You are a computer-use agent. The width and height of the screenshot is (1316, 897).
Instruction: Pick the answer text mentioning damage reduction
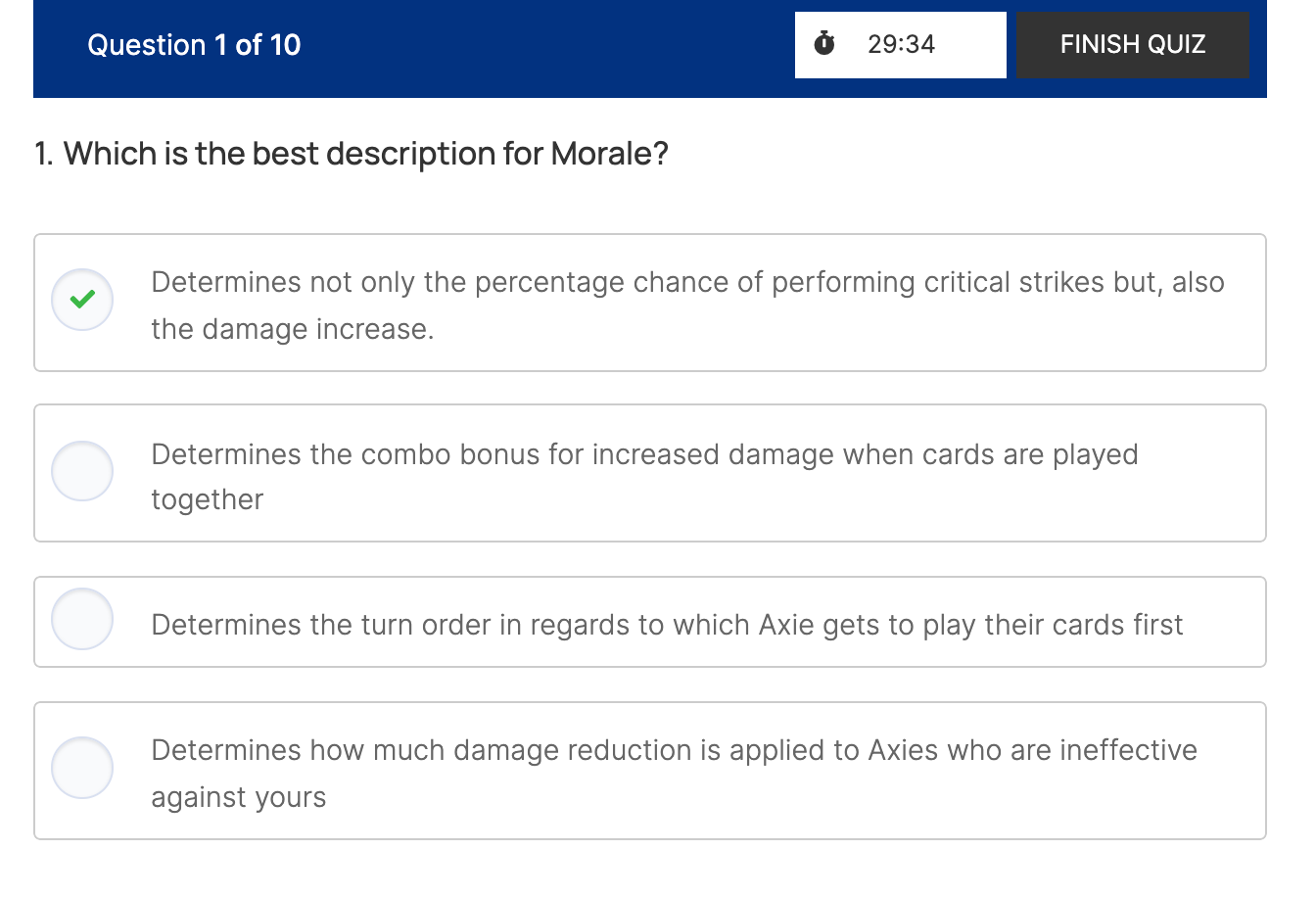[674, 750]
